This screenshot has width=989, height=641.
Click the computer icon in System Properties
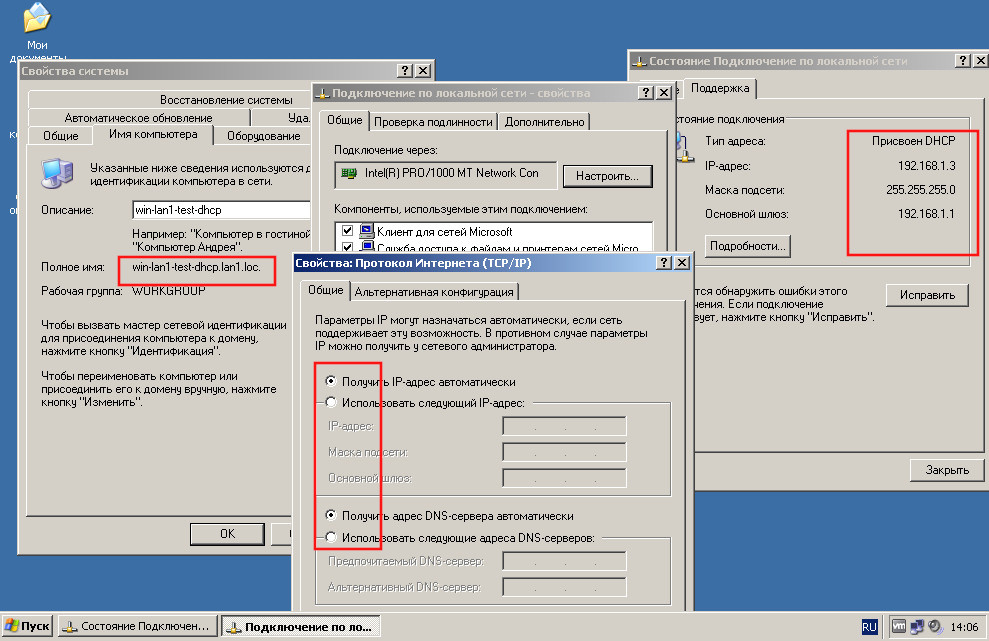57,173
